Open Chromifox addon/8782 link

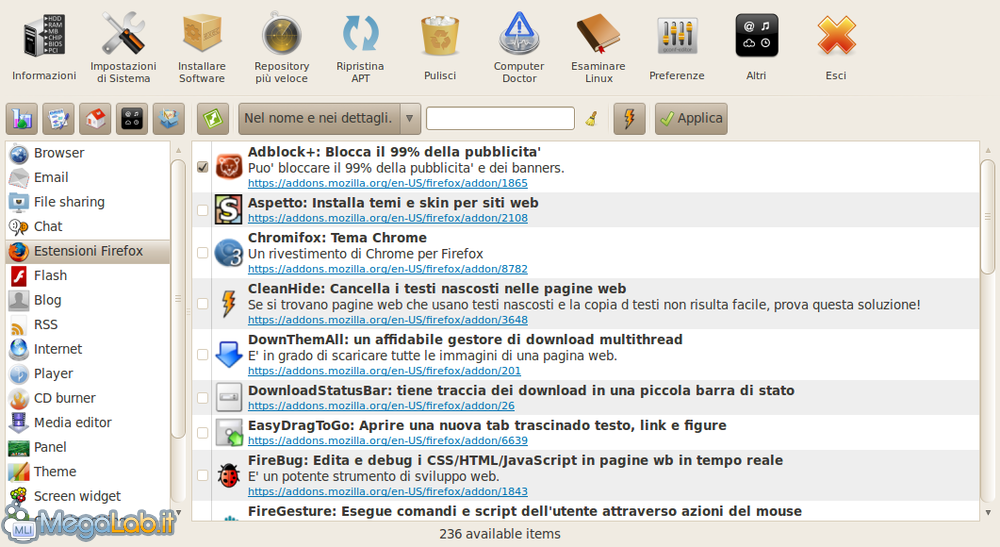(x=388, y=269)
